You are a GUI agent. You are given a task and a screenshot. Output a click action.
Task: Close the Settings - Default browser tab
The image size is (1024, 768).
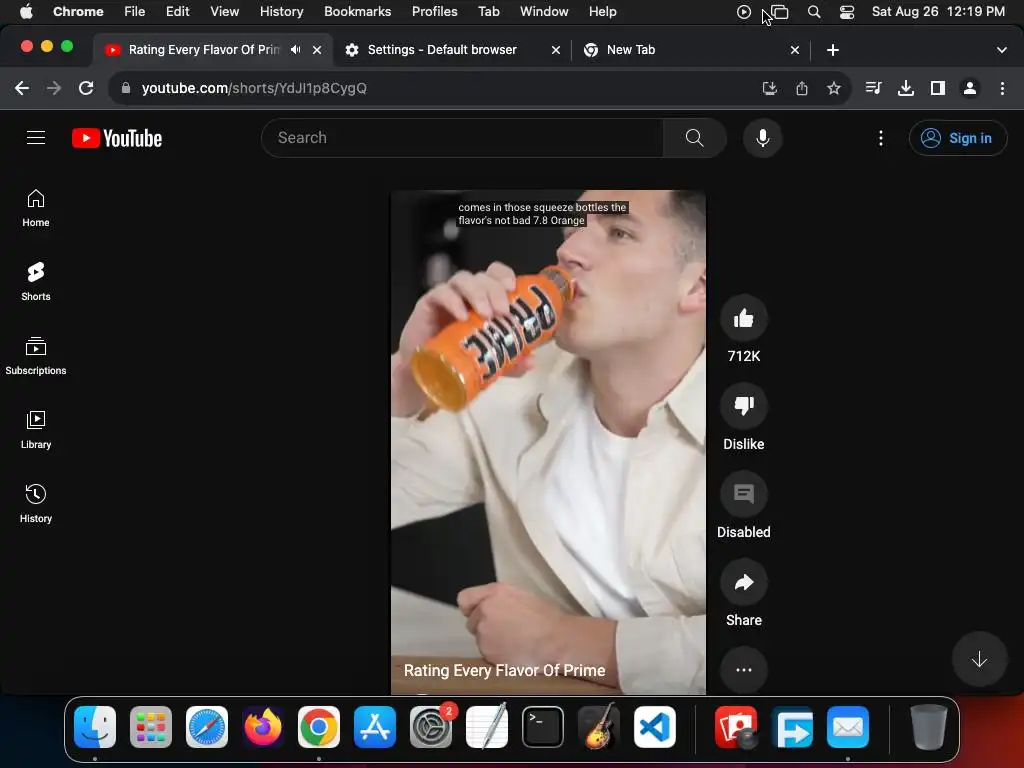tap(556, 50)
